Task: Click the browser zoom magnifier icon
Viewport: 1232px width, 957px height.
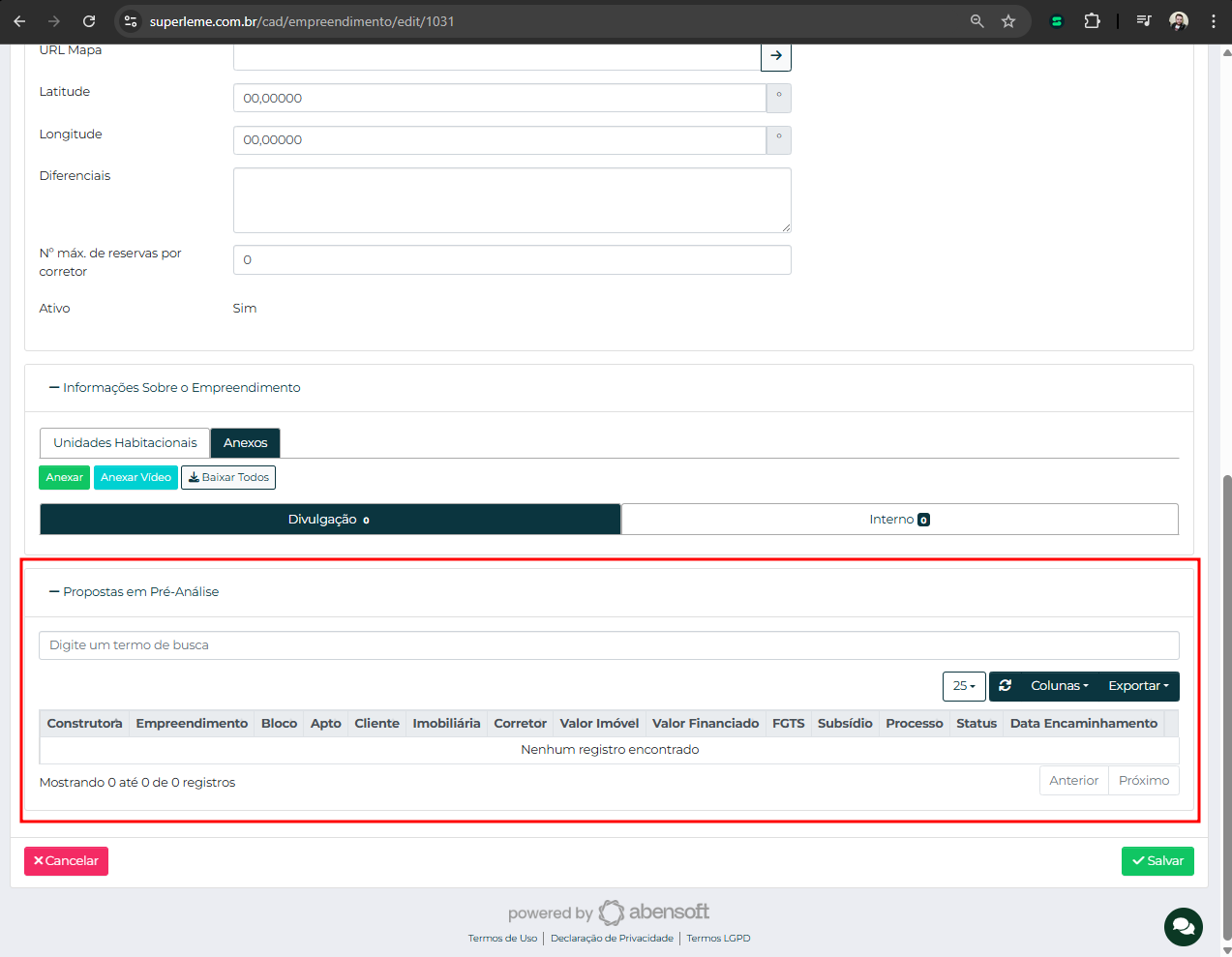Action: 977,21
